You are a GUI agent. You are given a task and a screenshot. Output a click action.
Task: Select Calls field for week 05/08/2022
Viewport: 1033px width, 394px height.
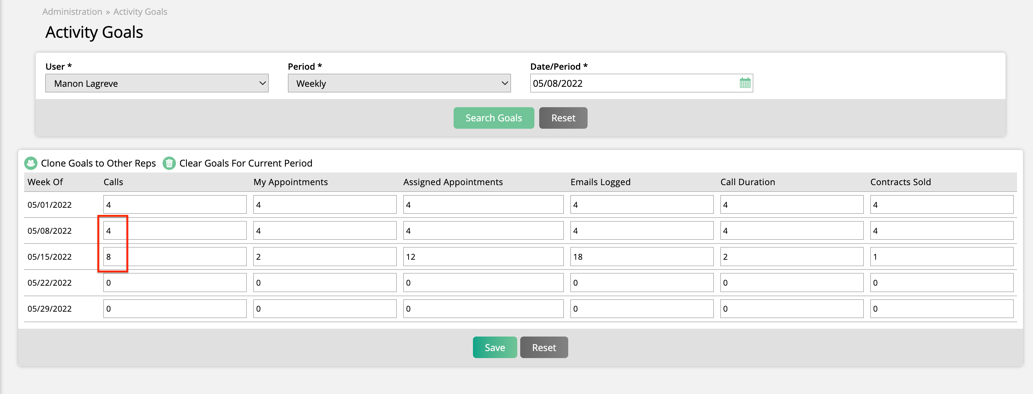tap(175, 231)
